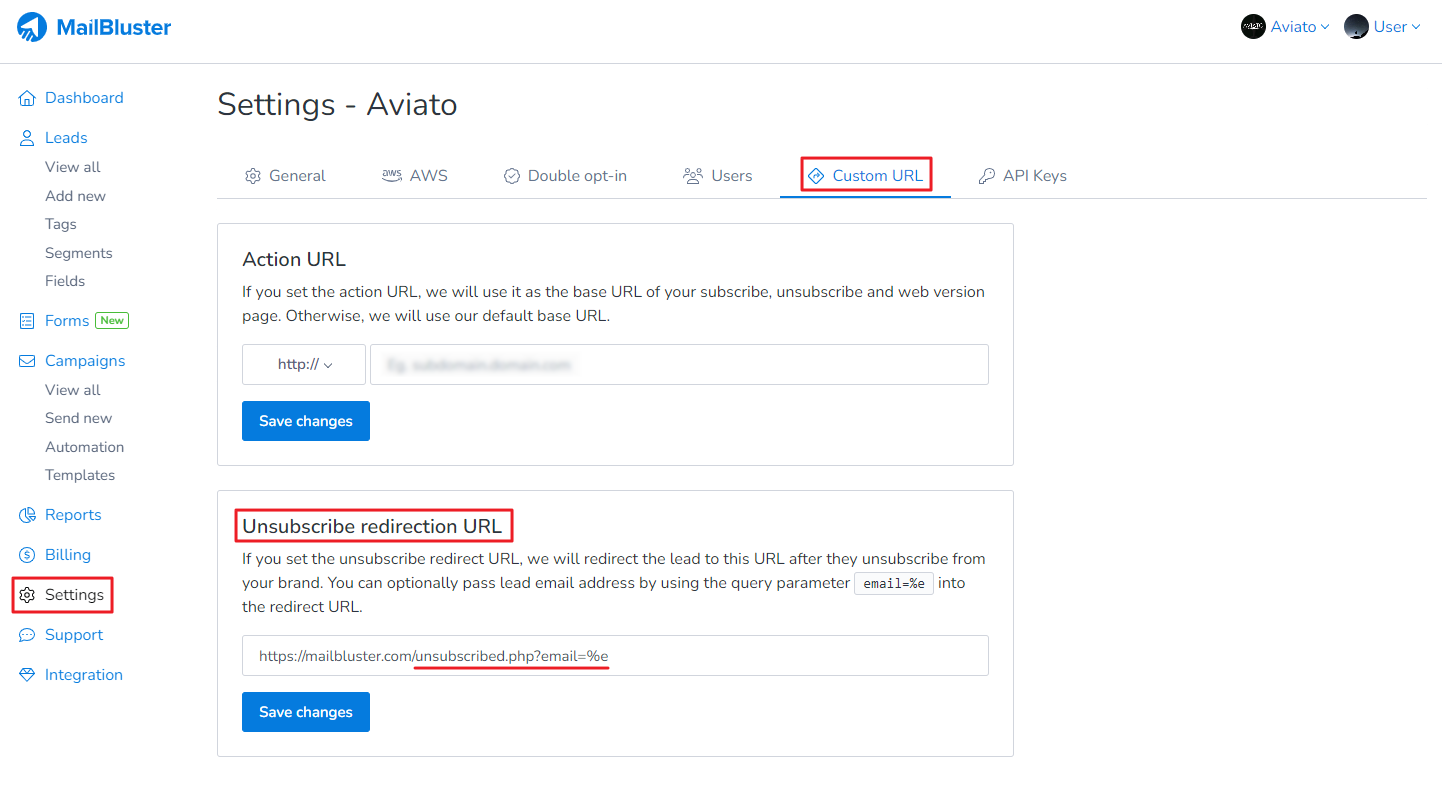Open Dashboard via the home icon
The height and width of the screenshot is (793, 1442).
click(x=27, y=98)
